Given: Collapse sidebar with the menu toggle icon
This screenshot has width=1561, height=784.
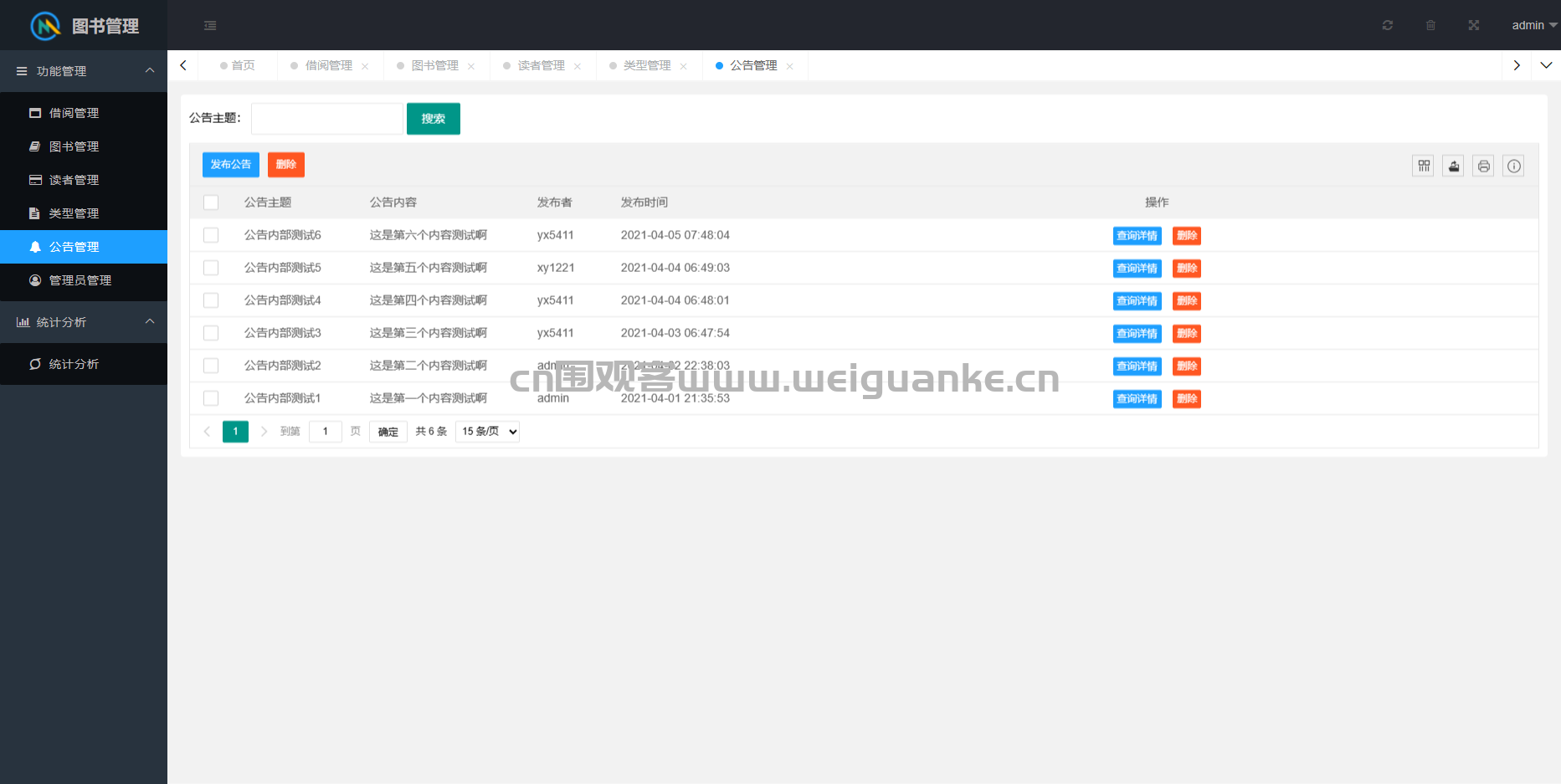Looking at the screenshot, I should [x=210, y=25].
